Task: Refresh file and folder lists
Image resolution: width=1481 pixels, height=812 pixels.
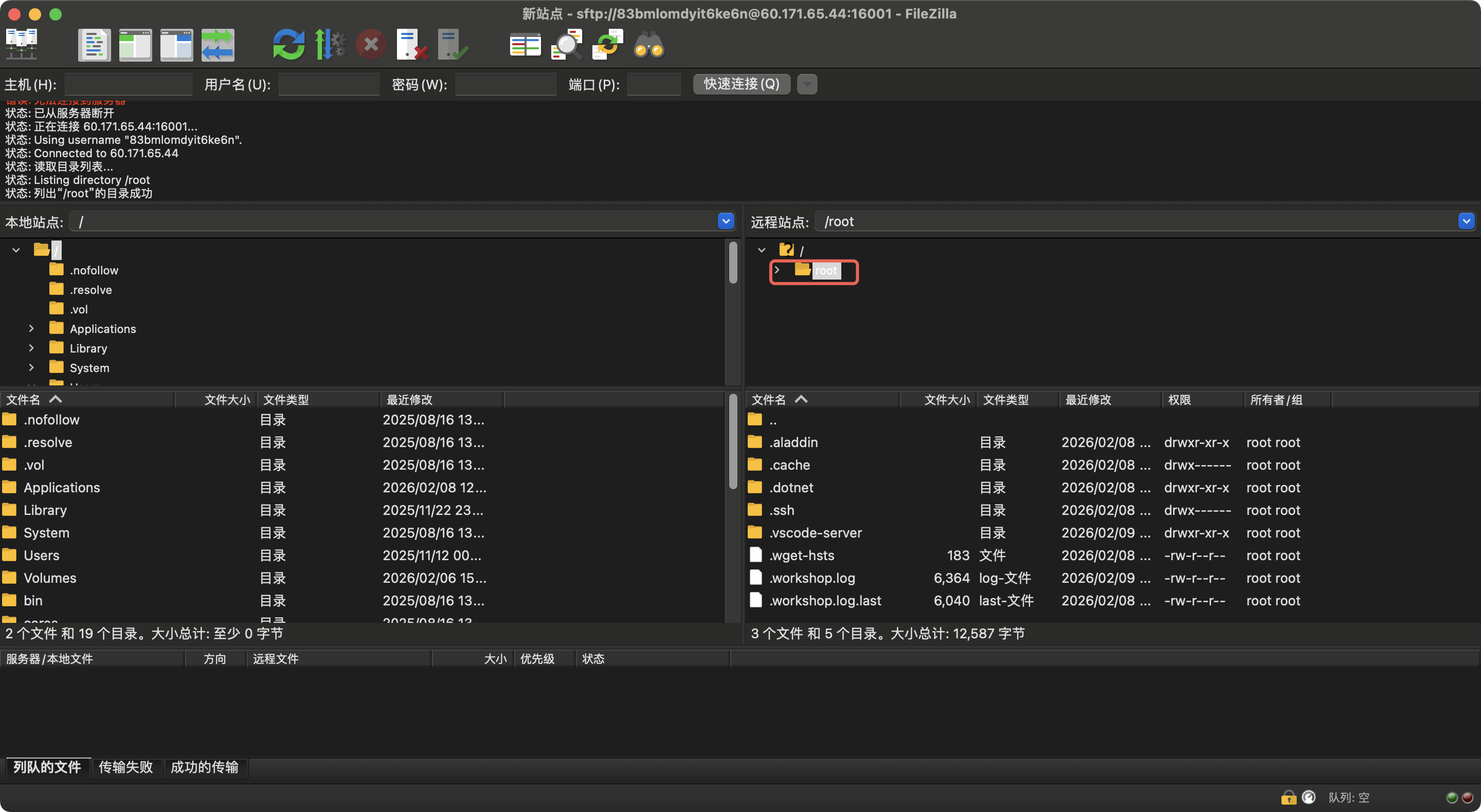Action: tap(288, 44)
